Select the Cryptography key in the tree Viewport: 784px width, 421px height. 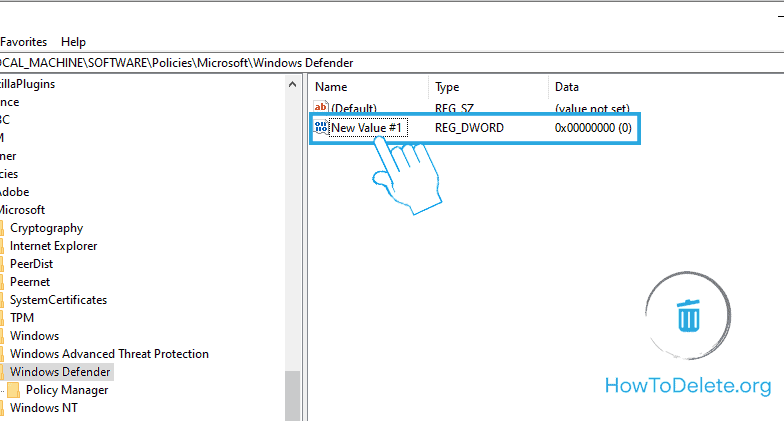click(x=46, y=228)
